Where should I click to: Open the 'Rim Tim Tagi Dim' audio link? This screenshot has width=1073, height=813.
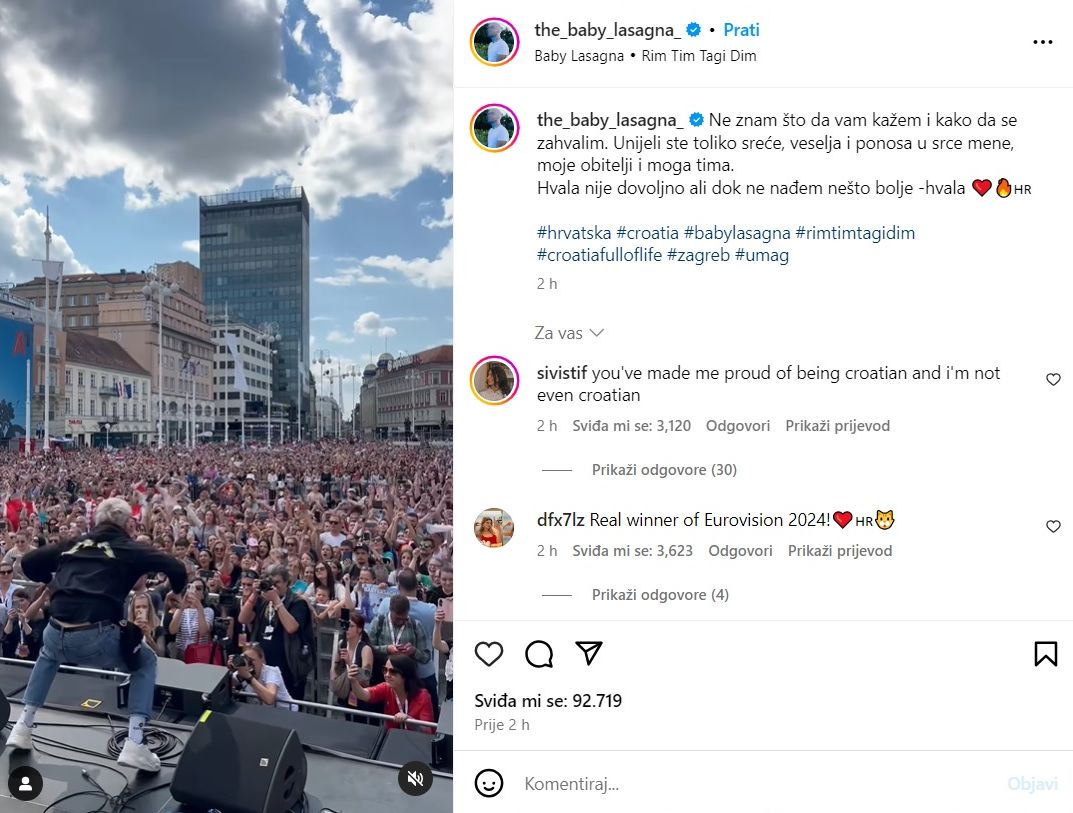pos(699,56)
